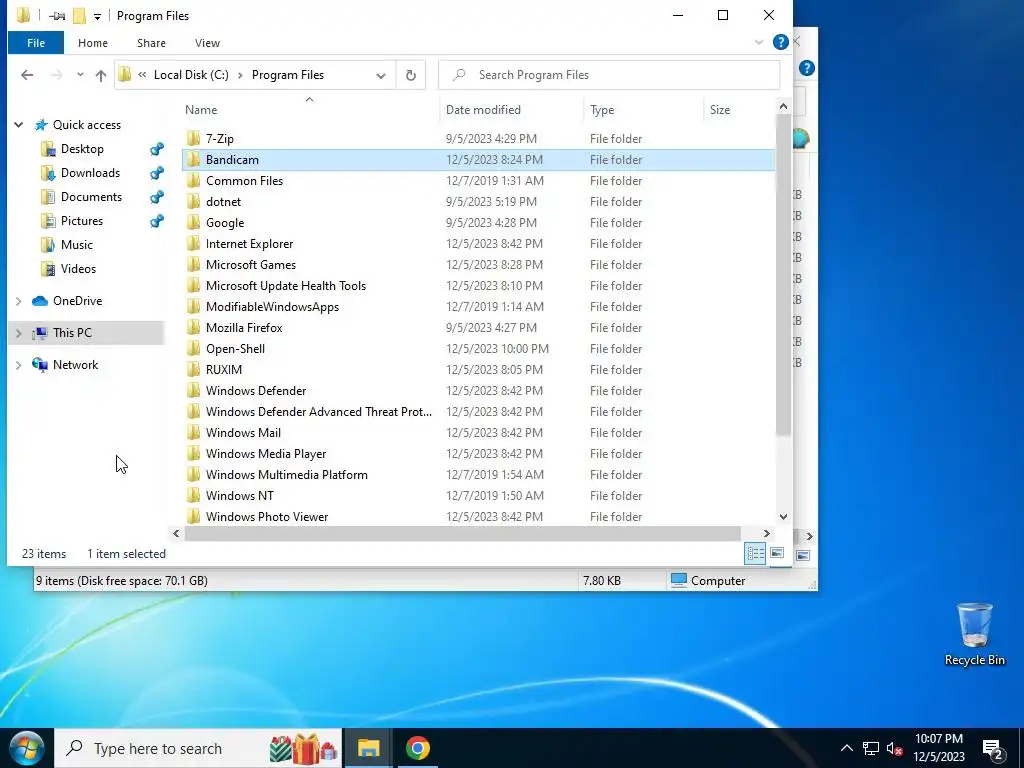The image size is (1024, 768).
Task: Click the 7-Zip folder icon
Action: click(x=193, y=138)
